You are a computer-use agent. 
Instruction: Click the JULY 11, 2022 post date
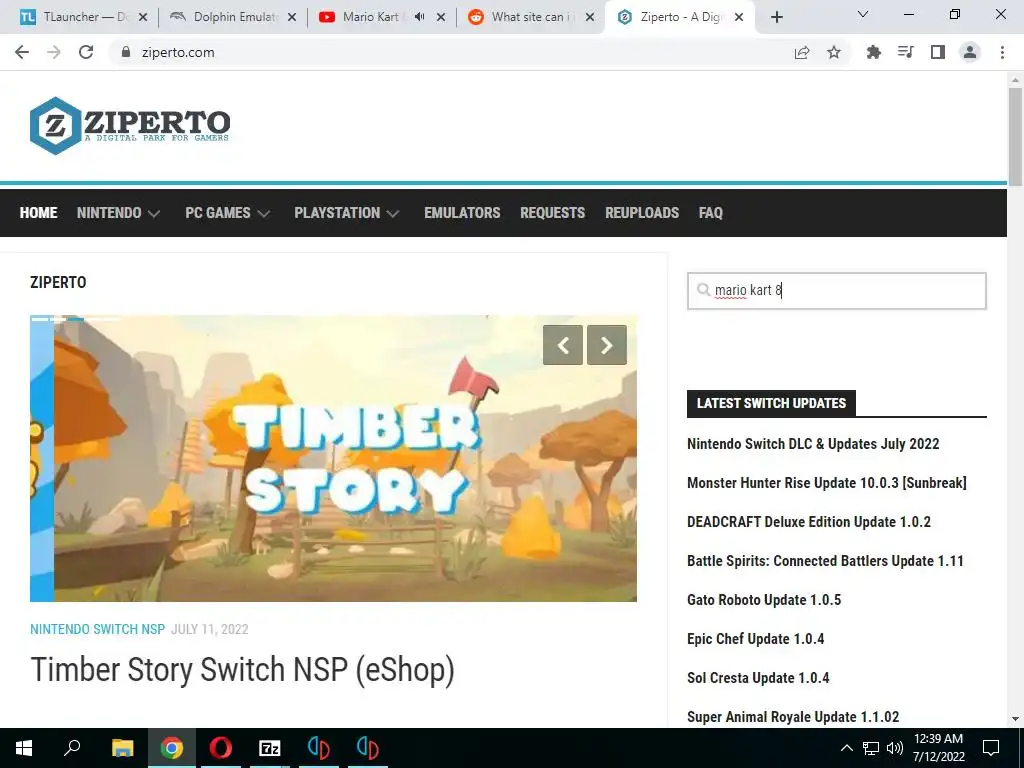pyautogui.click(x=210, y=630)
